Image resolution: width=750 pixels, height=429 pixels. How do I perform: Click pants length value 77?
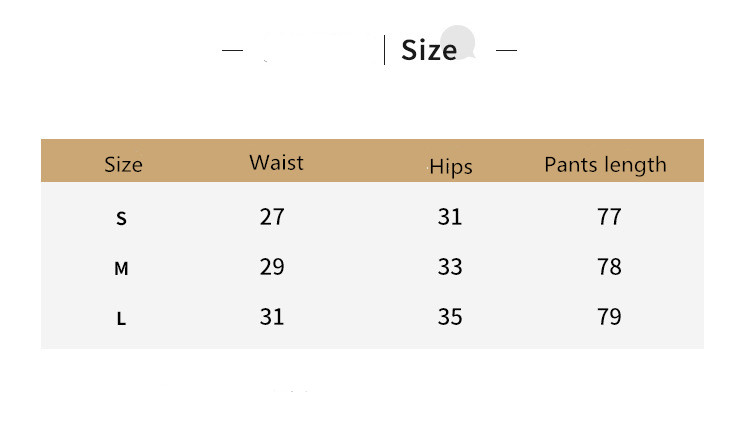pyautogui.click(x=609, y=216)
